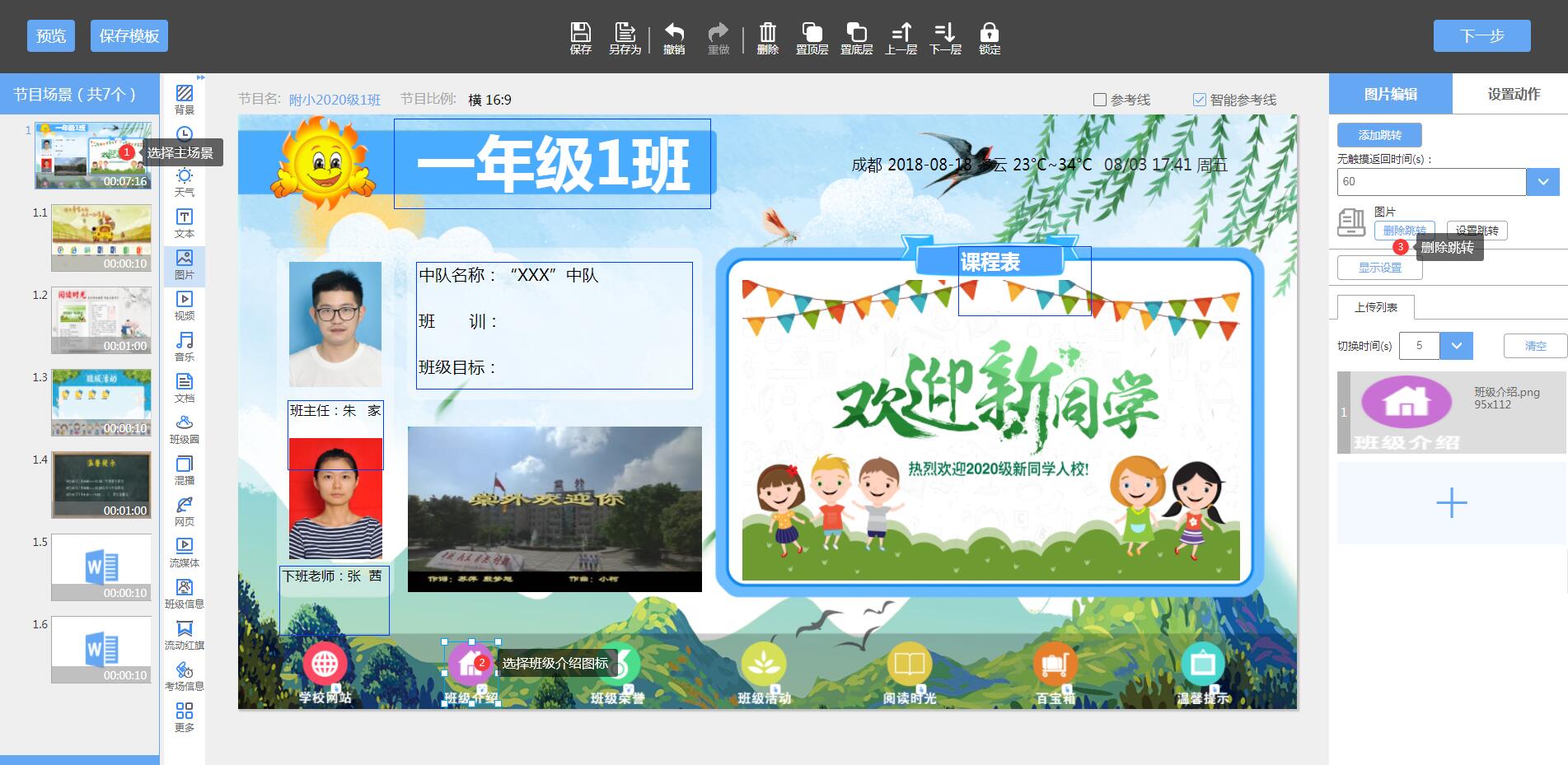Select the Text (文本) tool in sidebar

(x=185, y=222)
